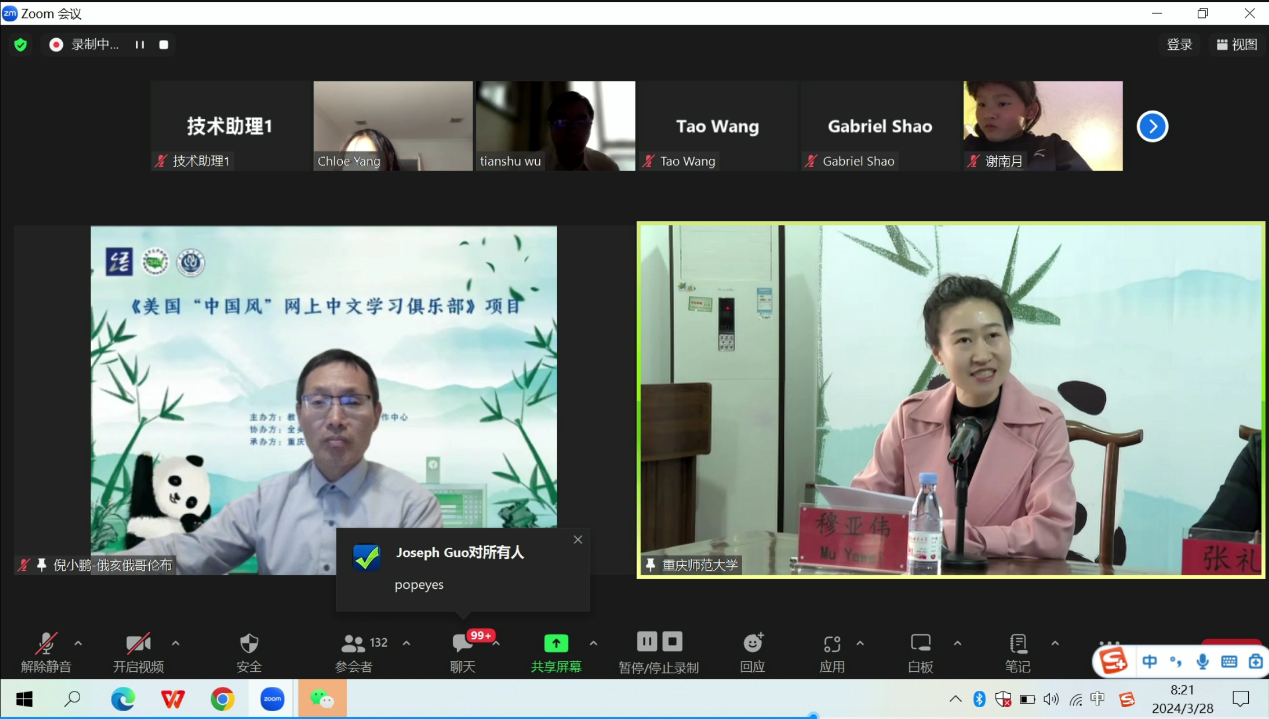Open the Apps (应用) menu
This screenshot has width=1269, height=719.
click(x=832, y=644)
